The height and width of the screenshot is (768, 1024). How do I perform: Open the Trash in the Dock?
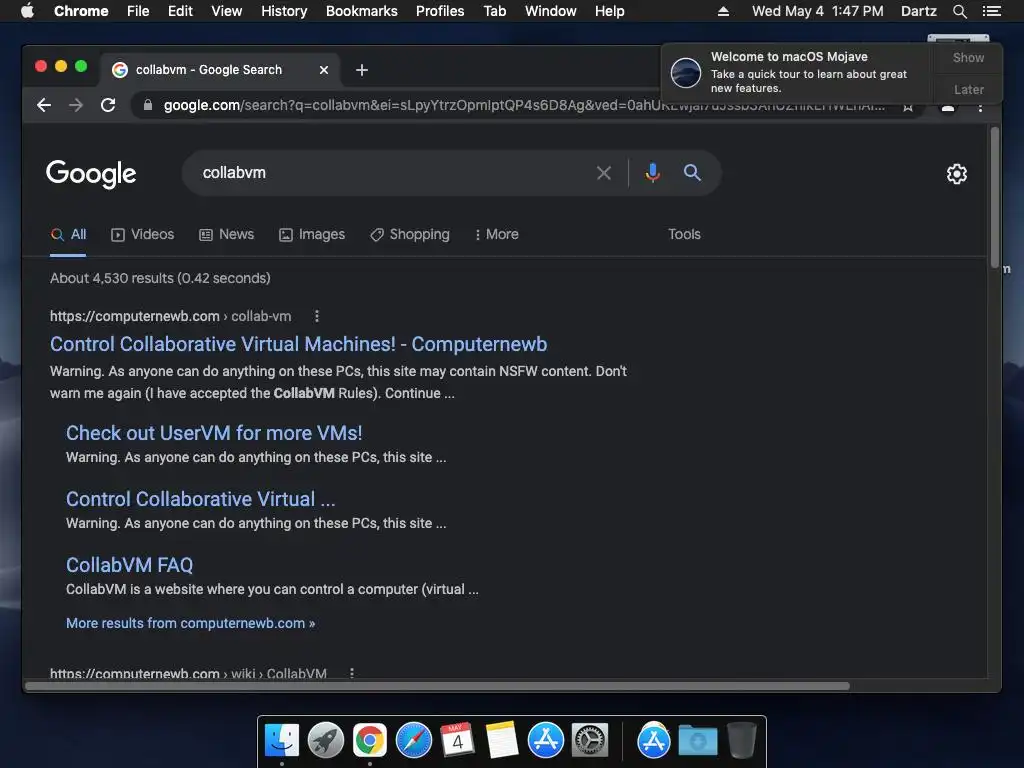(742, 741)
